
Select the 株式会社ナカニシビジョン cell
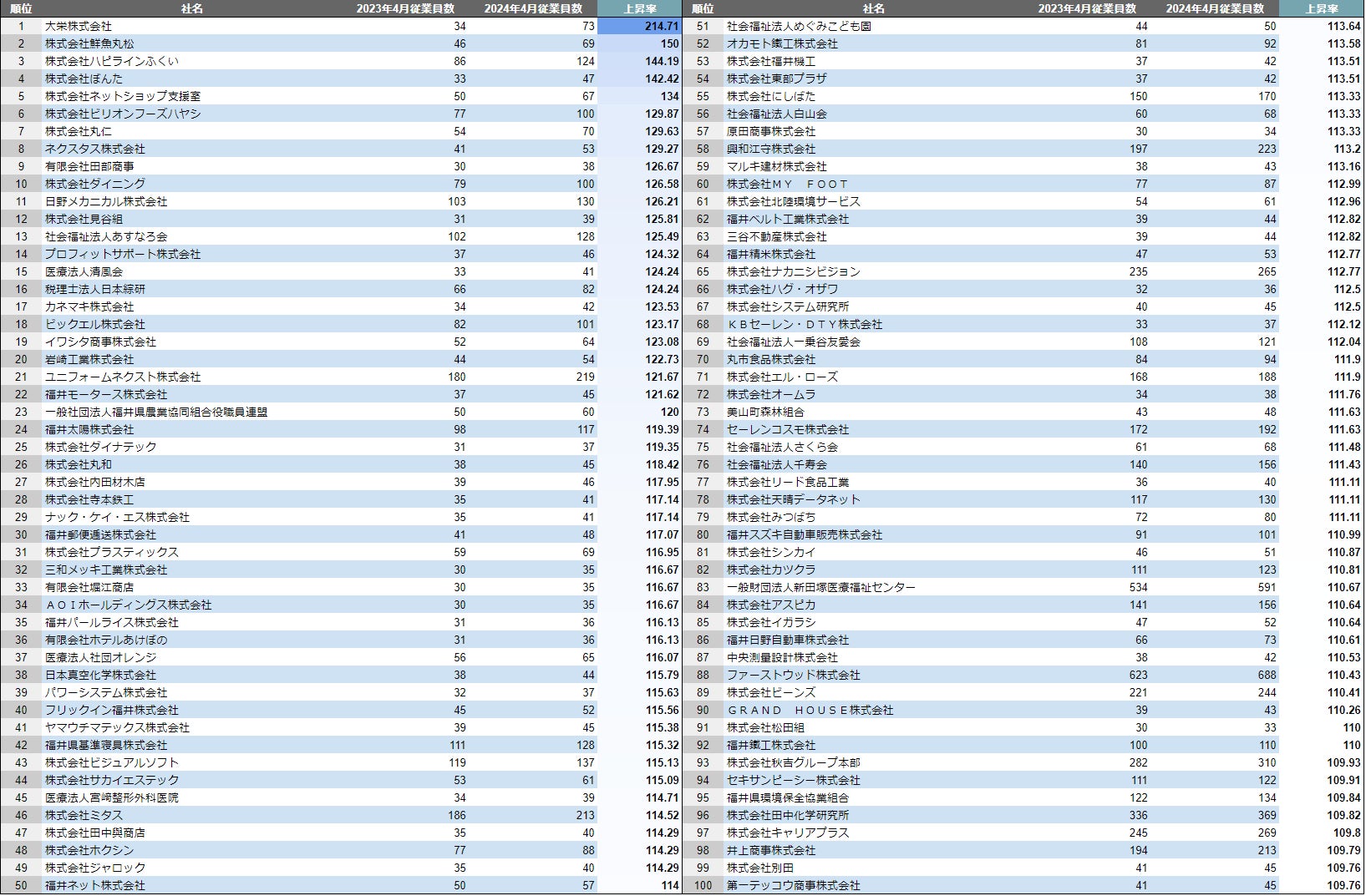coord(794,271)
